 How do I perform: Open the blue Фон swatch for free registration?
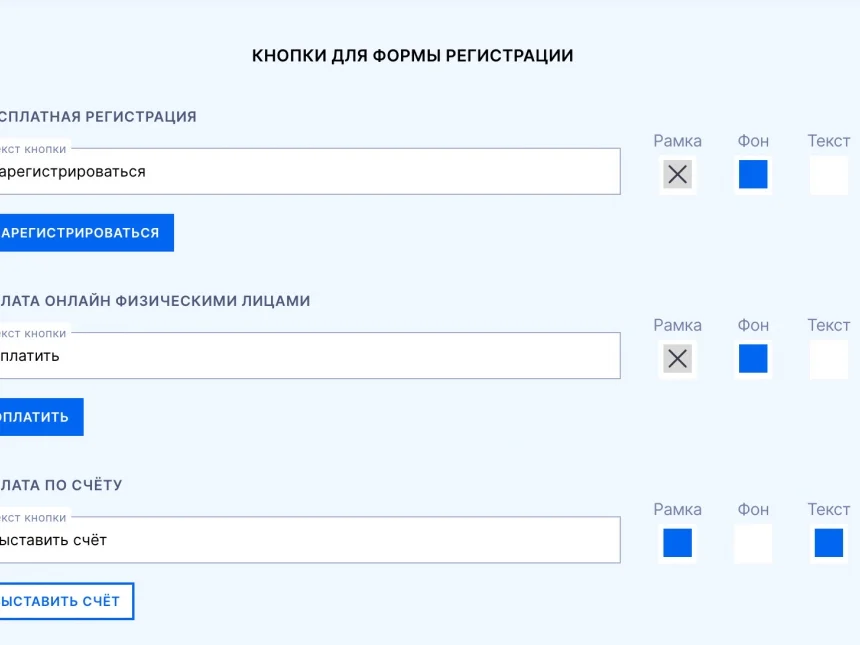(x=753, y=175)
